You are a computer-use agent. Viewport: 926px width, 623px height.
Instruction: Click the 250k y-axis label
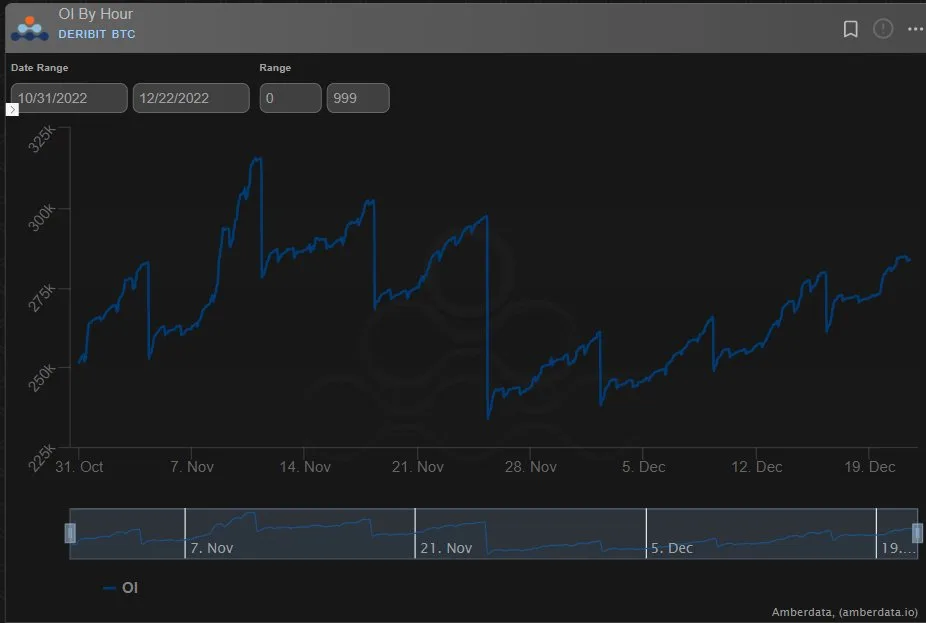click(x=41, y=378)
